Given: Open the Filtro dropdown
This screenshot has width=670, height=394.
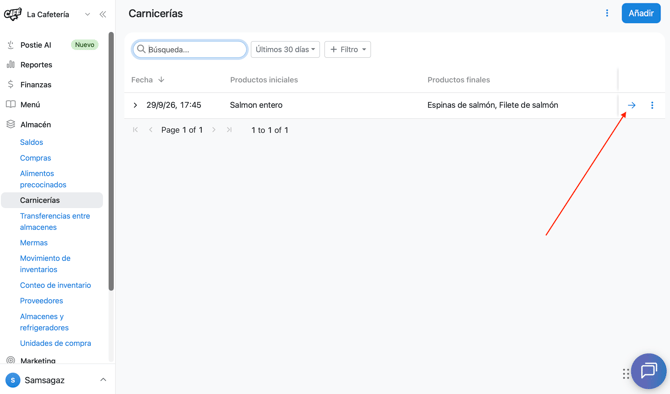Looking at the screenshot, I should click(x=347, y=50).
